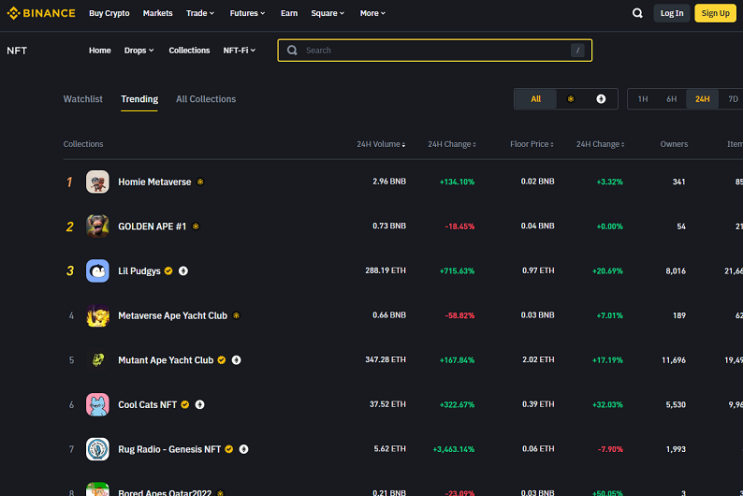Open the Rug Radio - Genesis NFT name

(169, 449)
